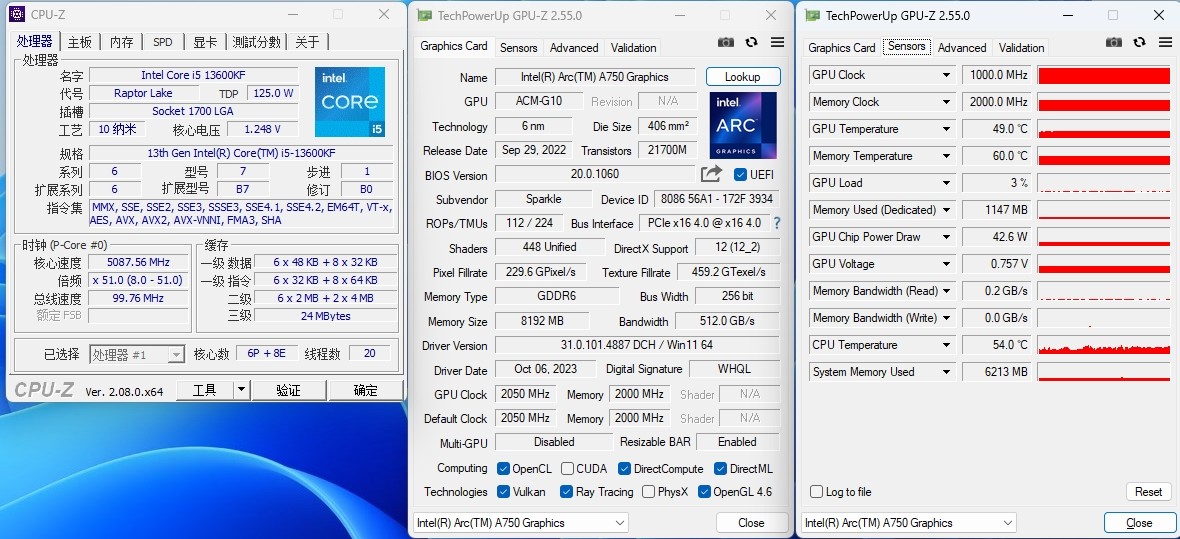The image size is (1180, 539).
Task: Switch to Graphics Card tab in Sensors window
Action: click(841, 47)
